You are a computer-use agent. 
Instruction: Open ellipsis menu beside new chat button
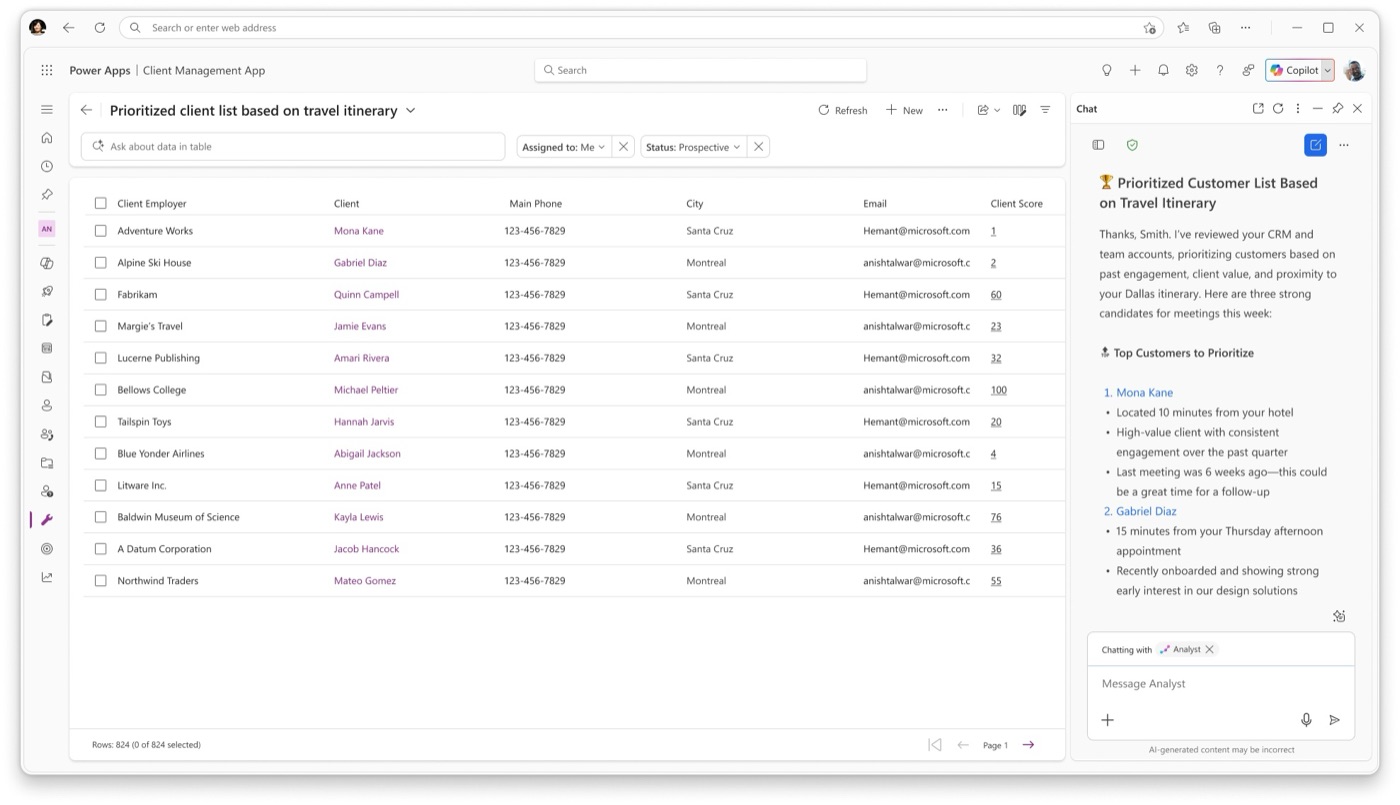[1344, 145]
